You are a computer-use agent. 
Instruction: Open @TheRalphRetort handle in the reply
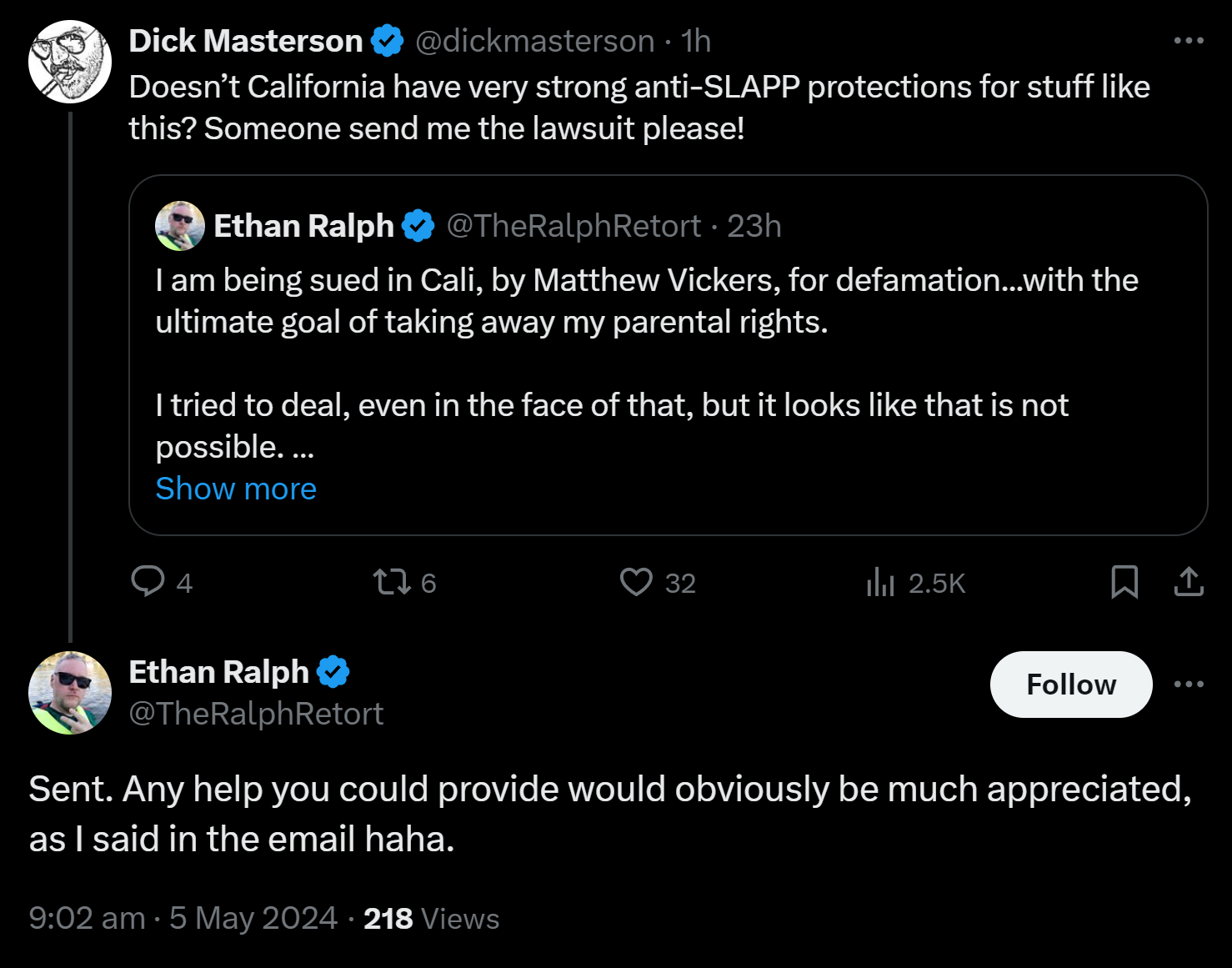pyautogui.click(x=256, y=714)
